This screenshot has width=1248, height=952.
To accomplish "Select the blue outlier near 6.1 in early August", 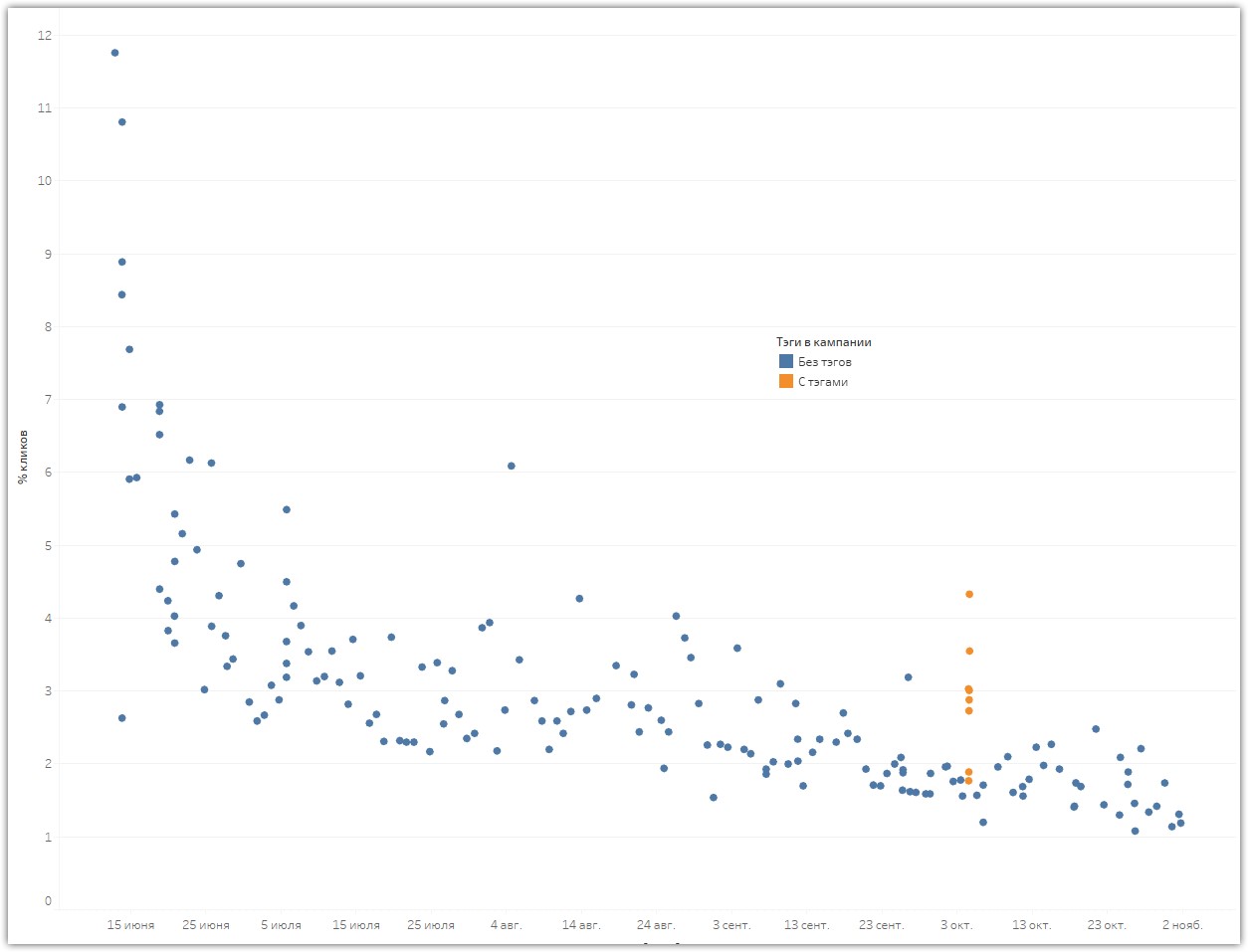I will pos(512,466).
